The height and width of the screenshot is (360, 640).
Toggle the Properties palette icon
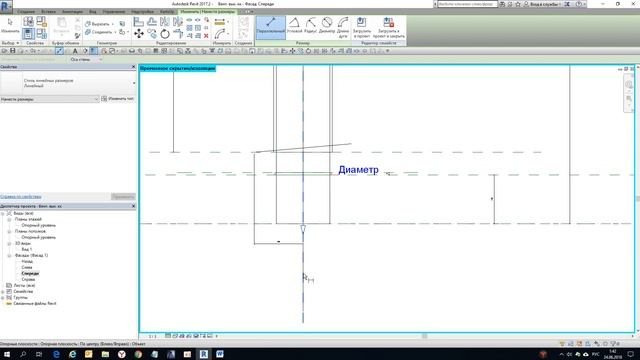point(28,33)
